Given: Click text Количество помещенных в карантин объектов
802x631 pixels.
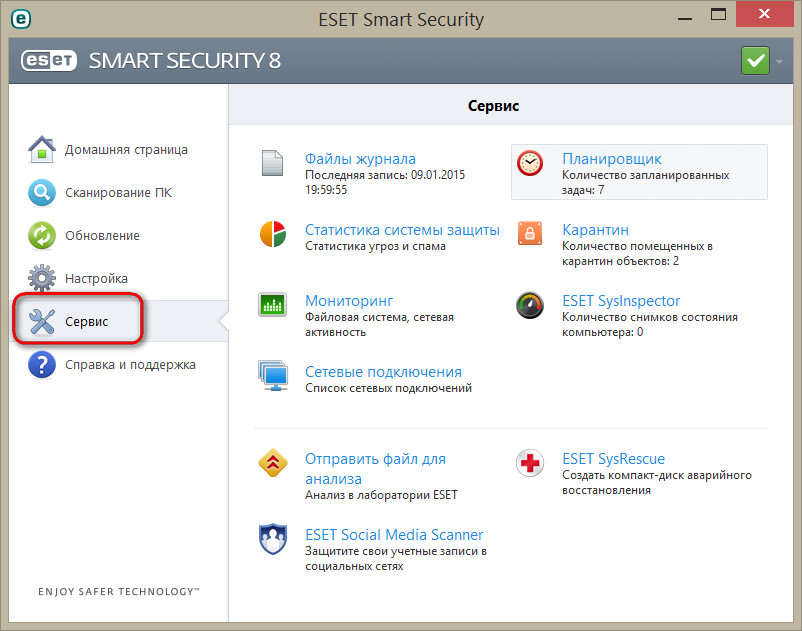Looking at the screenshot, I should coord(637,254).
